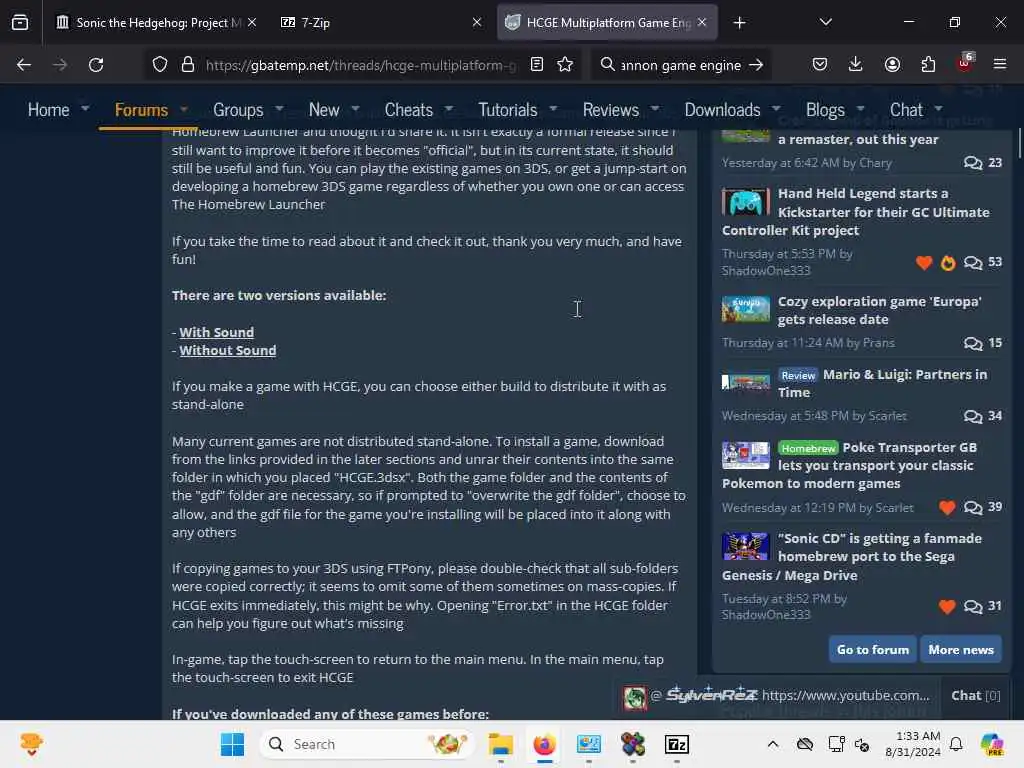Expand the Cheats dropdown arrow
Screen dimensions: 1024x768
(449, 108)
